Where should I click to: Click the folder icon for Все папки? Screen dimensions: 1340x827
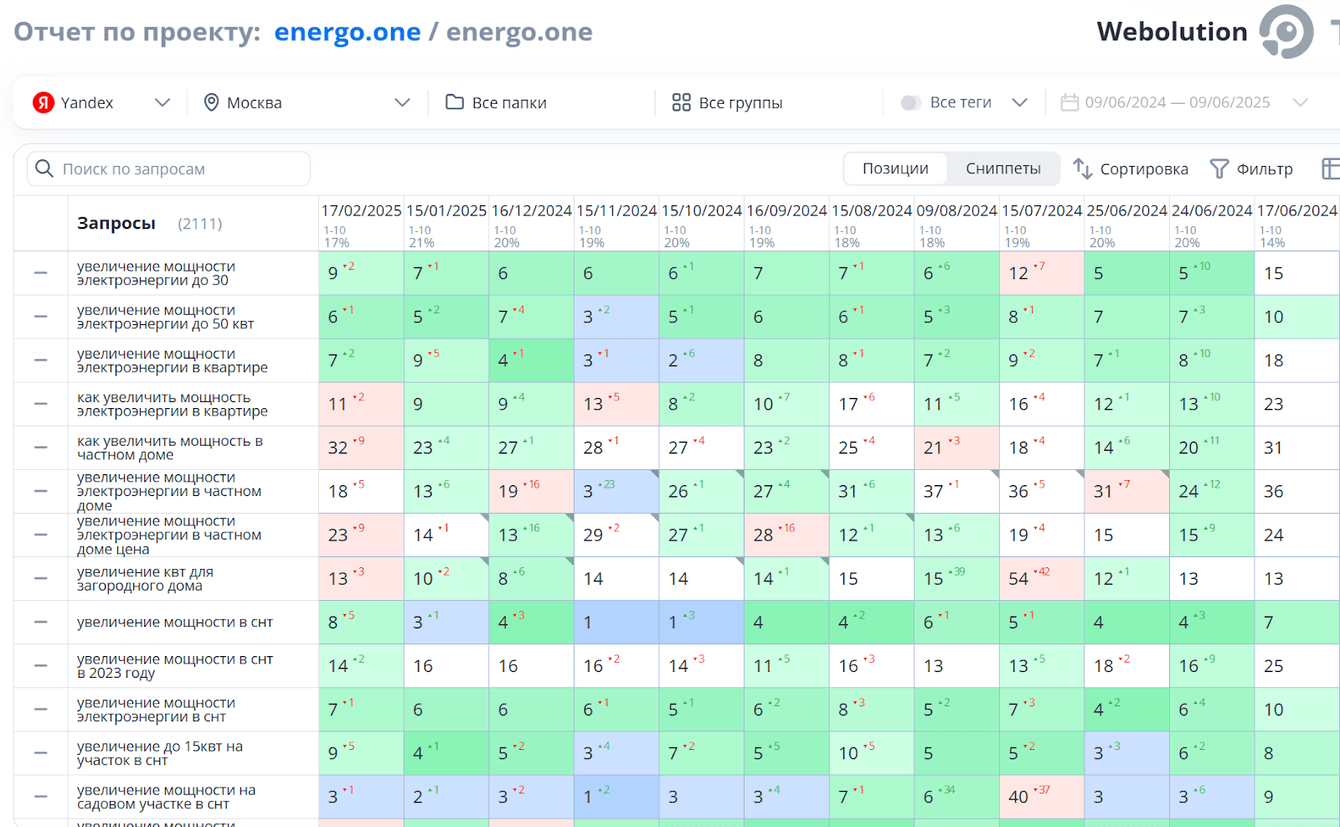click(455, 103)
